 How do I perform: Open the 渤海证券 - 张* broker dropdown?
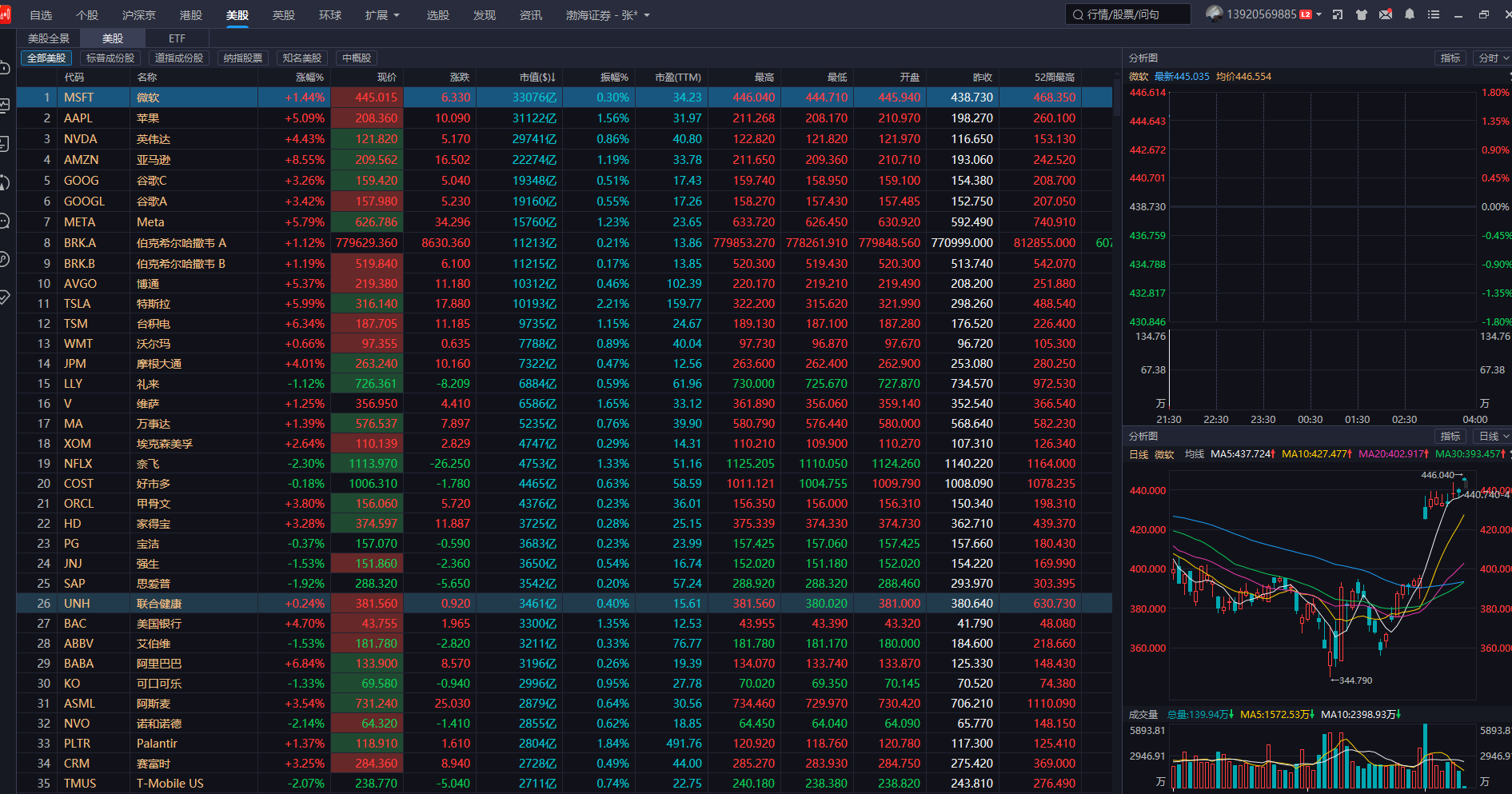pyautogui.click(x=608, y=15)
